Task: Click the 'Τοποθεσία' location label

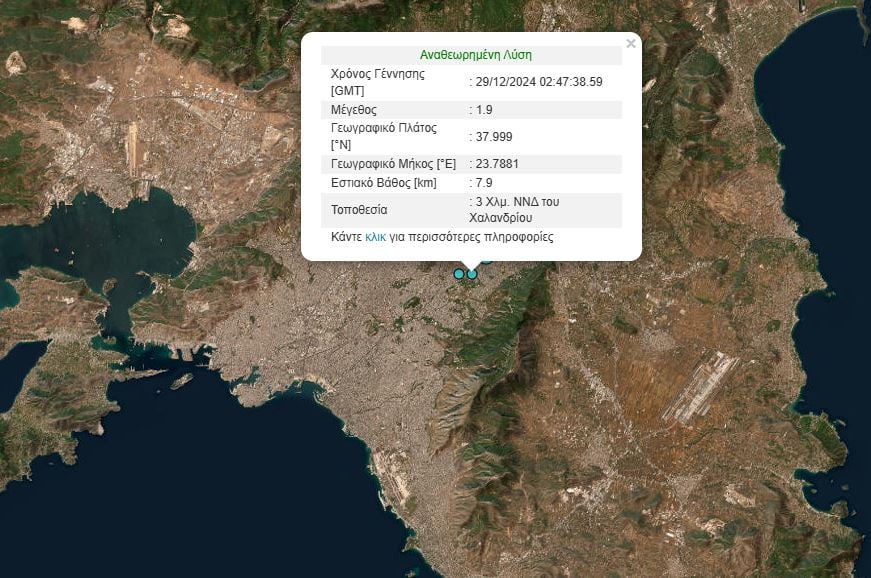Action: click(x=359, y=210)
